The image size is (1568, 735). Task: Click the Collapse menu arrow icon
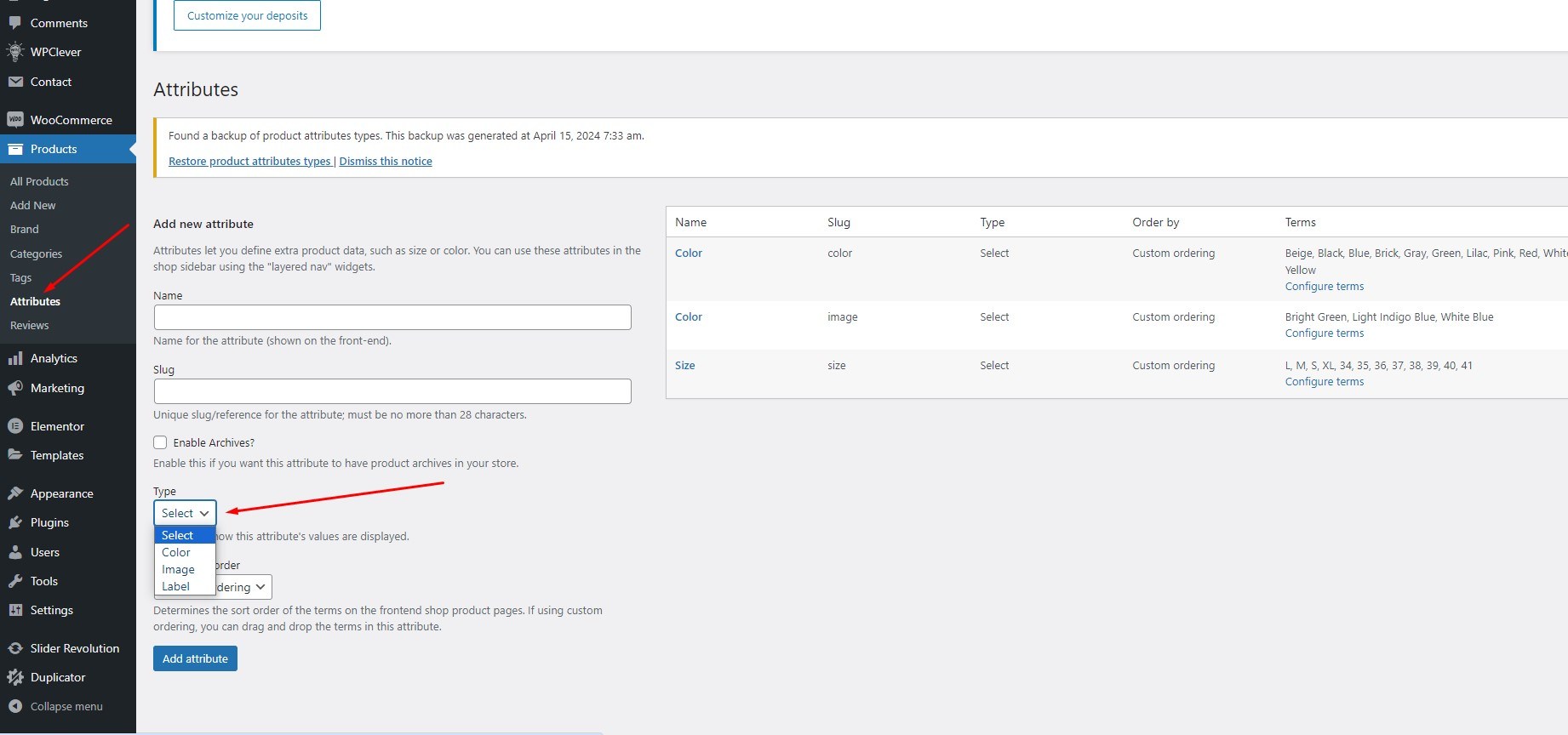coord(14,706)
